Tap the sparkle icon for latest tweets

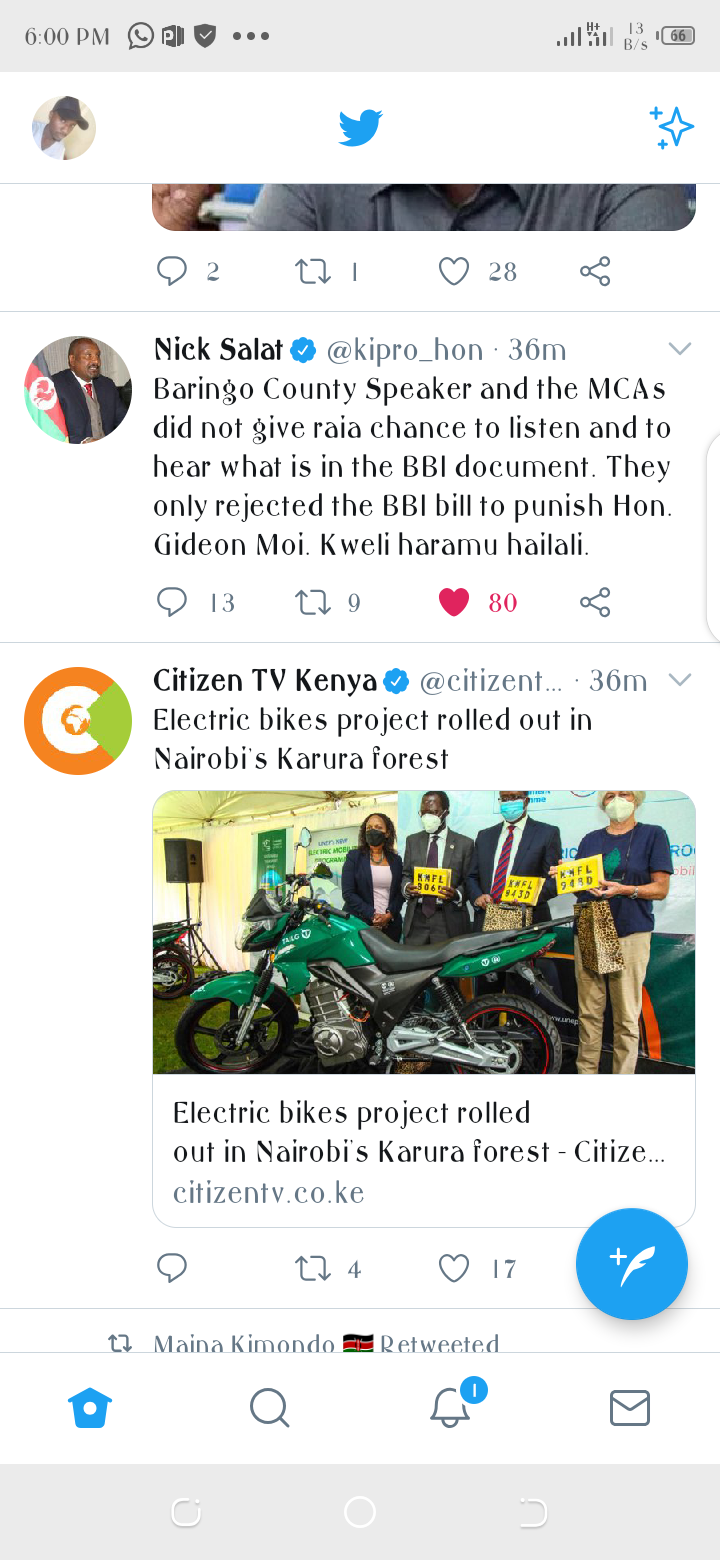point(671,128)
